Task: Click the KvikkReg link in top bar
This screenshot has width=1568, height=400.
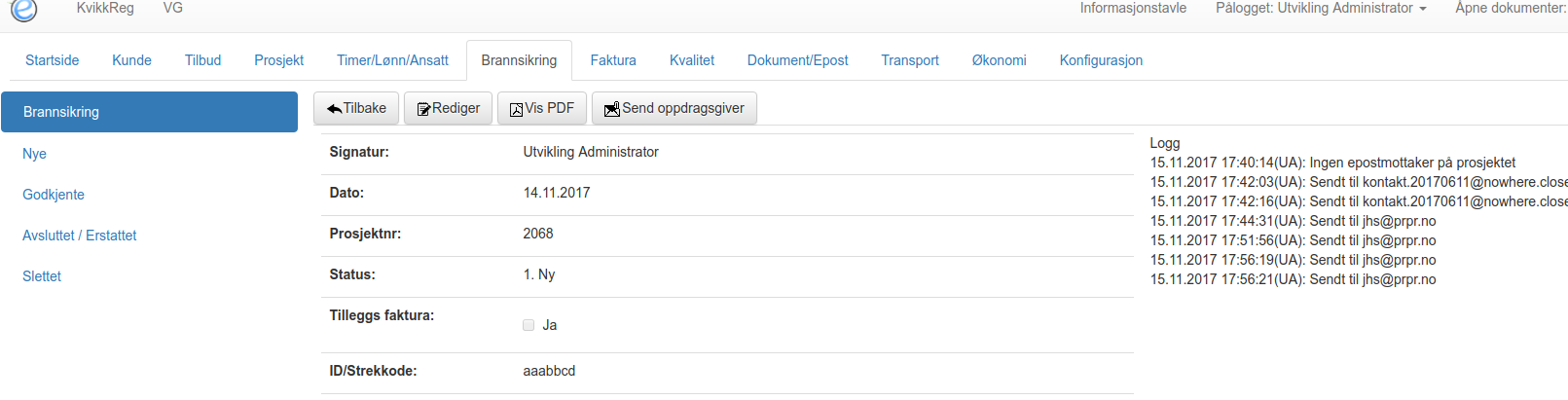Action: (105, 8)
